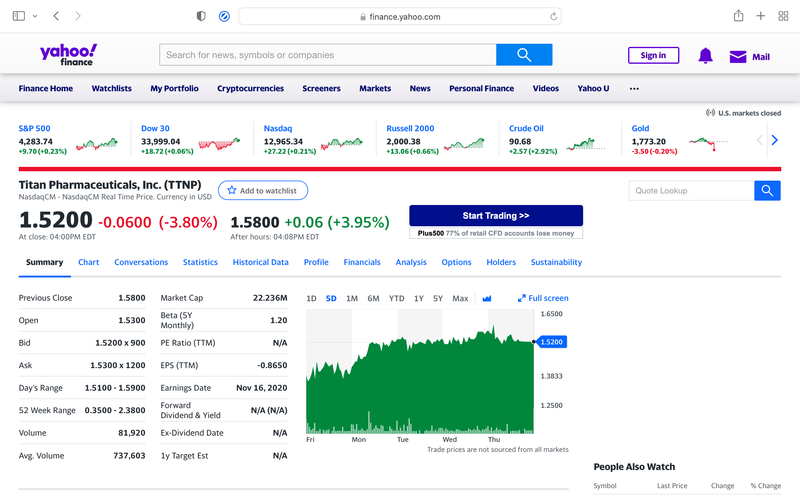The width and height of the screenshot is (800, 500).
Task: Click the Quote Lookup search icon
Action: pyautogui.click(x=767, y=191)
